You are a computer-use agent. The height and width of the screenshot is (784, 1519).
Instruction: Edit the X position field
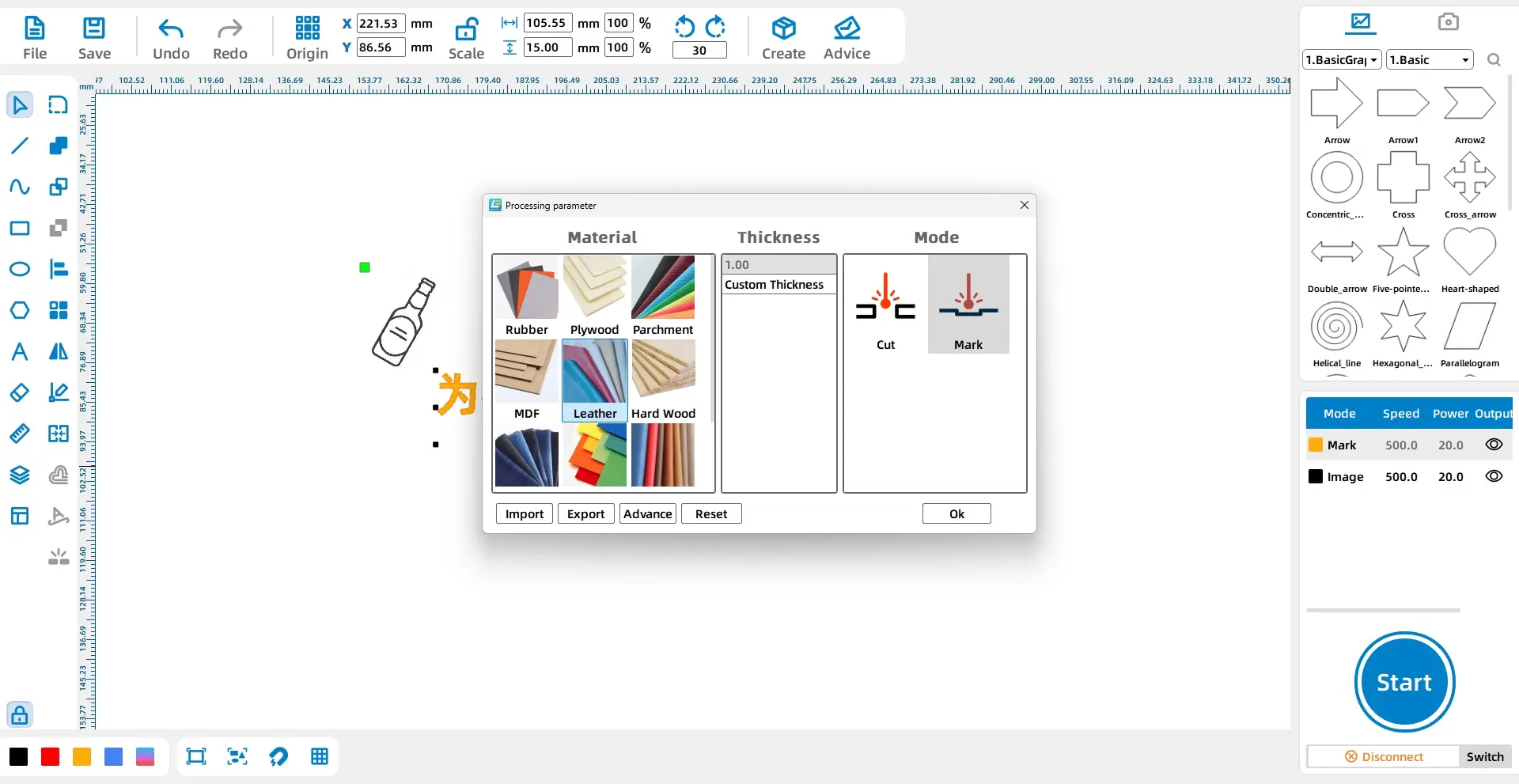(x=381, y=24)
